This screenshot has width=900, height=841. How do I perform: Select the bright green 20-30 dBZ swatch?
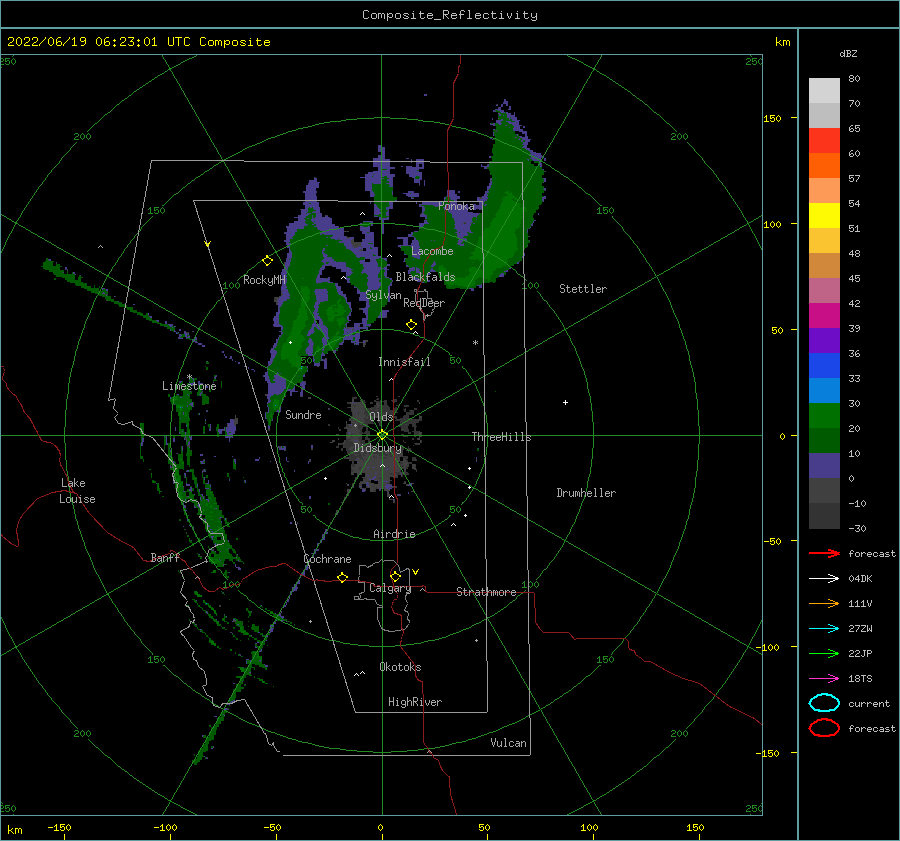click(x=824, y=416)
